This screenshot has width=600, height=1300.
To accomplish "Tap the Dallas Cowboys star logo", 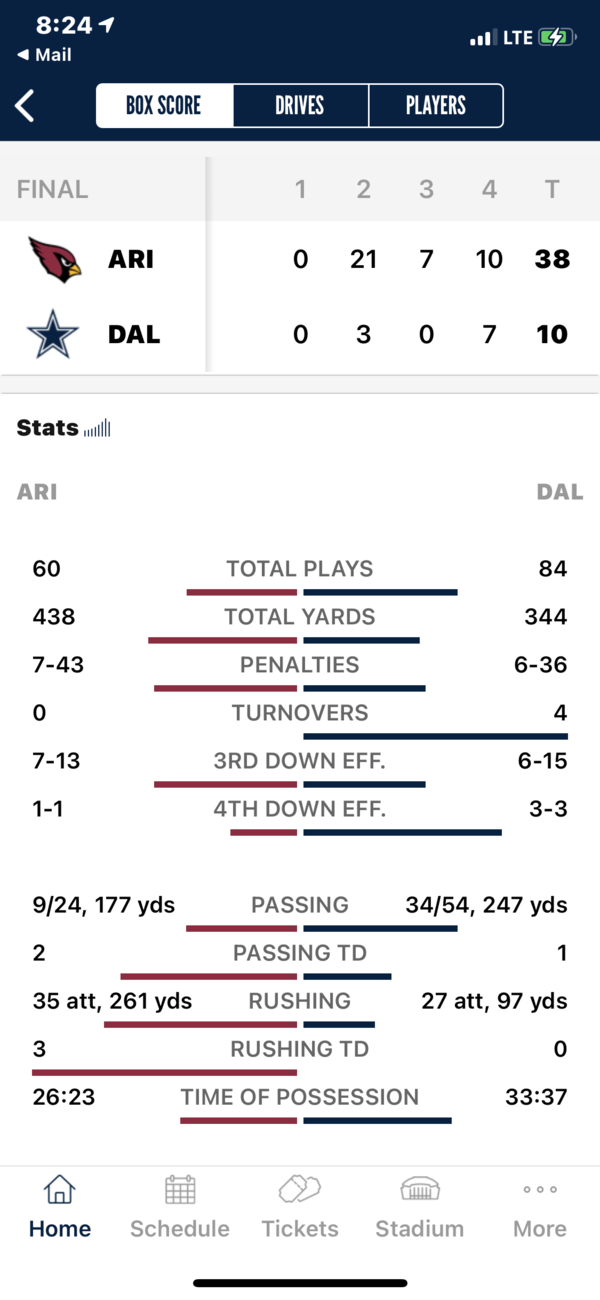I will [x=52, y=334].
